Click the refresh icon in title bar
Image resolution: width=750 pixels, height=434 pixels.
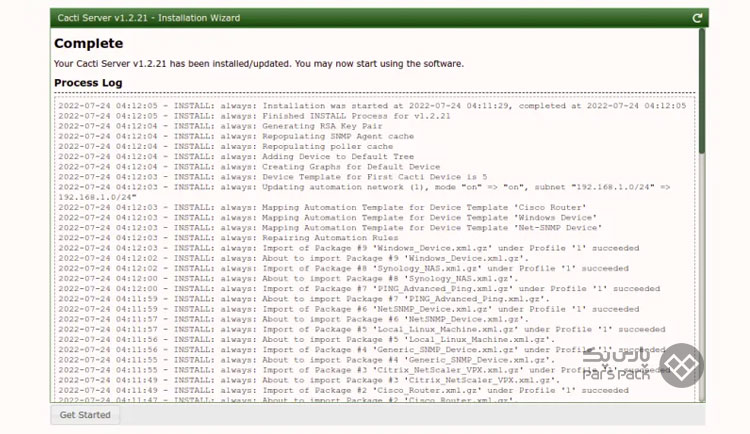coord(697,18)
